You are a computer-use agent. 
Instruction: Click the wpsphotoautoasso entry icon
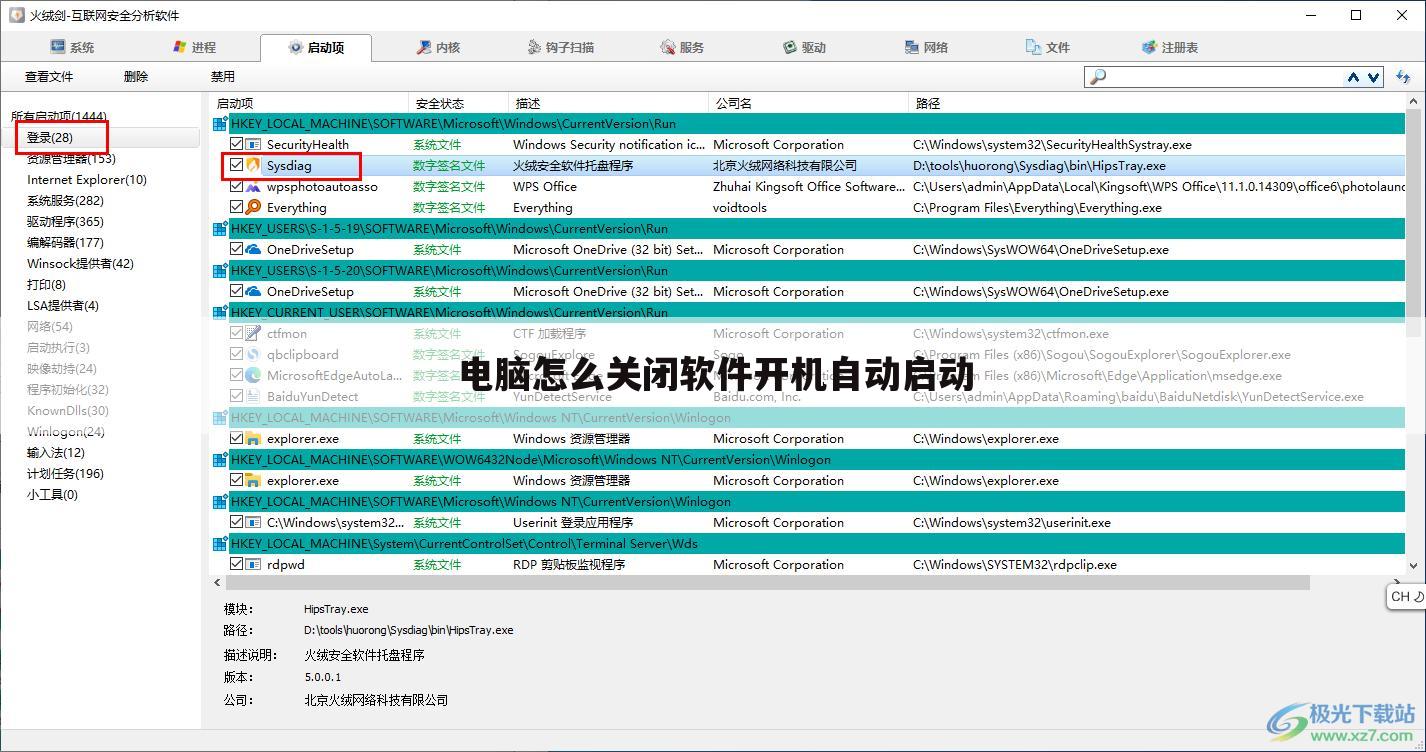click(253, 187)
